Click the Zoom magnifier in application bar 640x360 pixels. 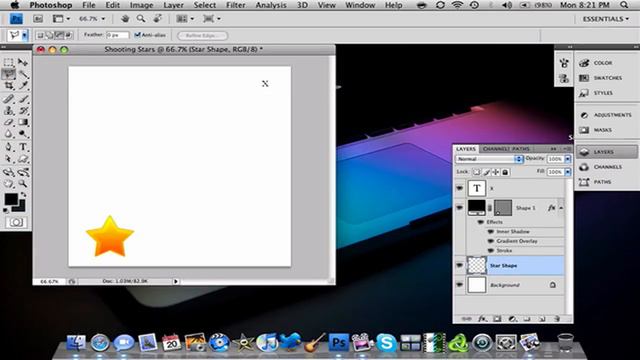tap(141, 19)
